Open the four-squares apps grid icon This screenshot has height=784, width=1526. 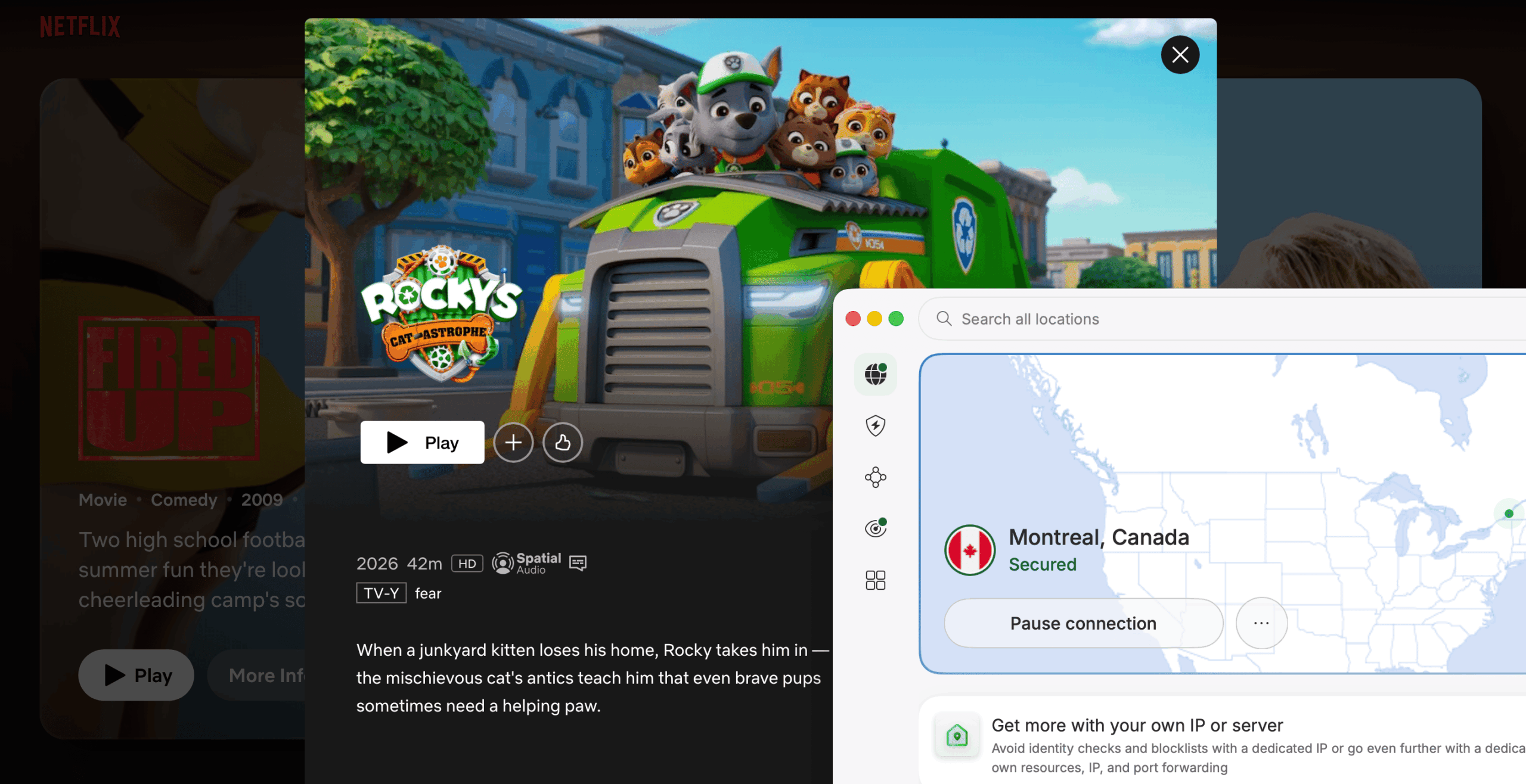[x=876, y=580]
